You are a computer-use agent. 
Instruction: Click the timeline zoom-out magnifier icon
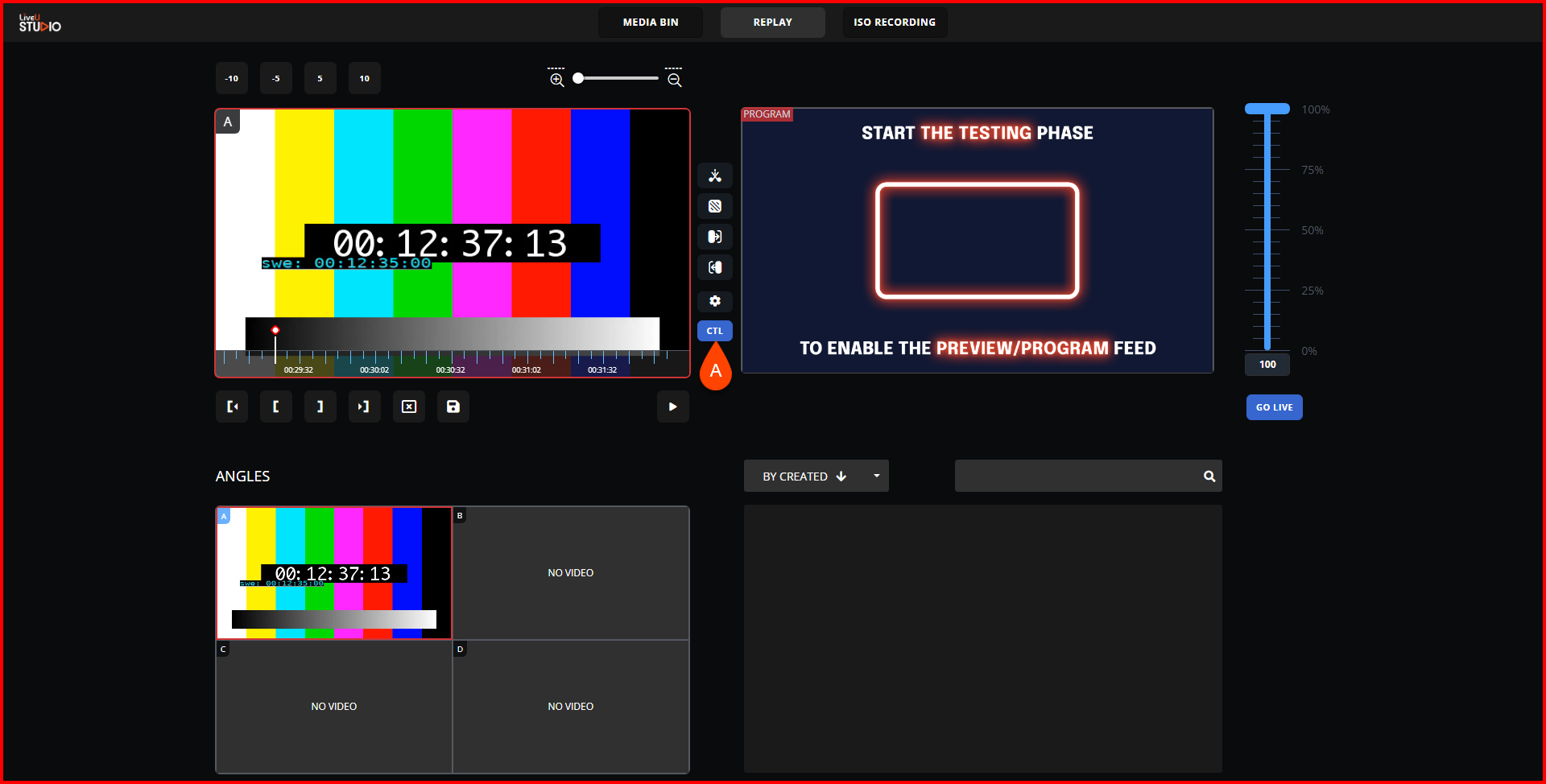tap(675, 79)
